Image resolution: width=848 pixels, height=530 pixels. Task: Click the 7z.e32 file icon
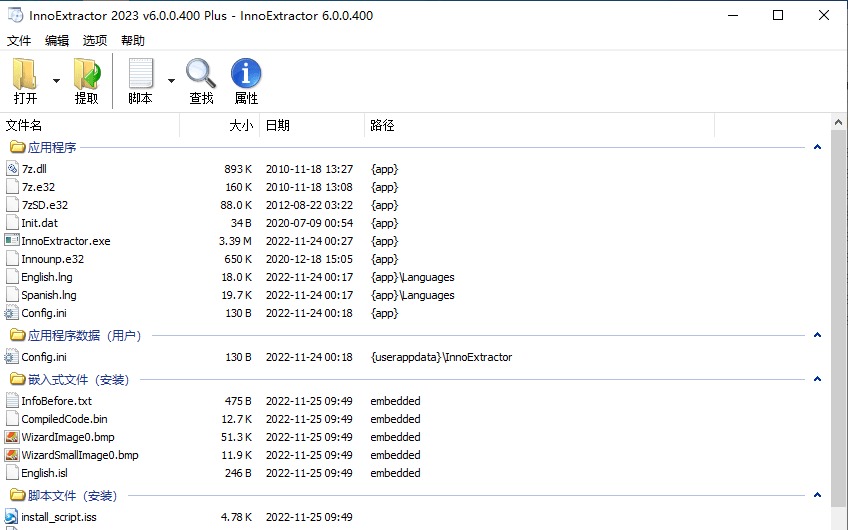point(12,187)
